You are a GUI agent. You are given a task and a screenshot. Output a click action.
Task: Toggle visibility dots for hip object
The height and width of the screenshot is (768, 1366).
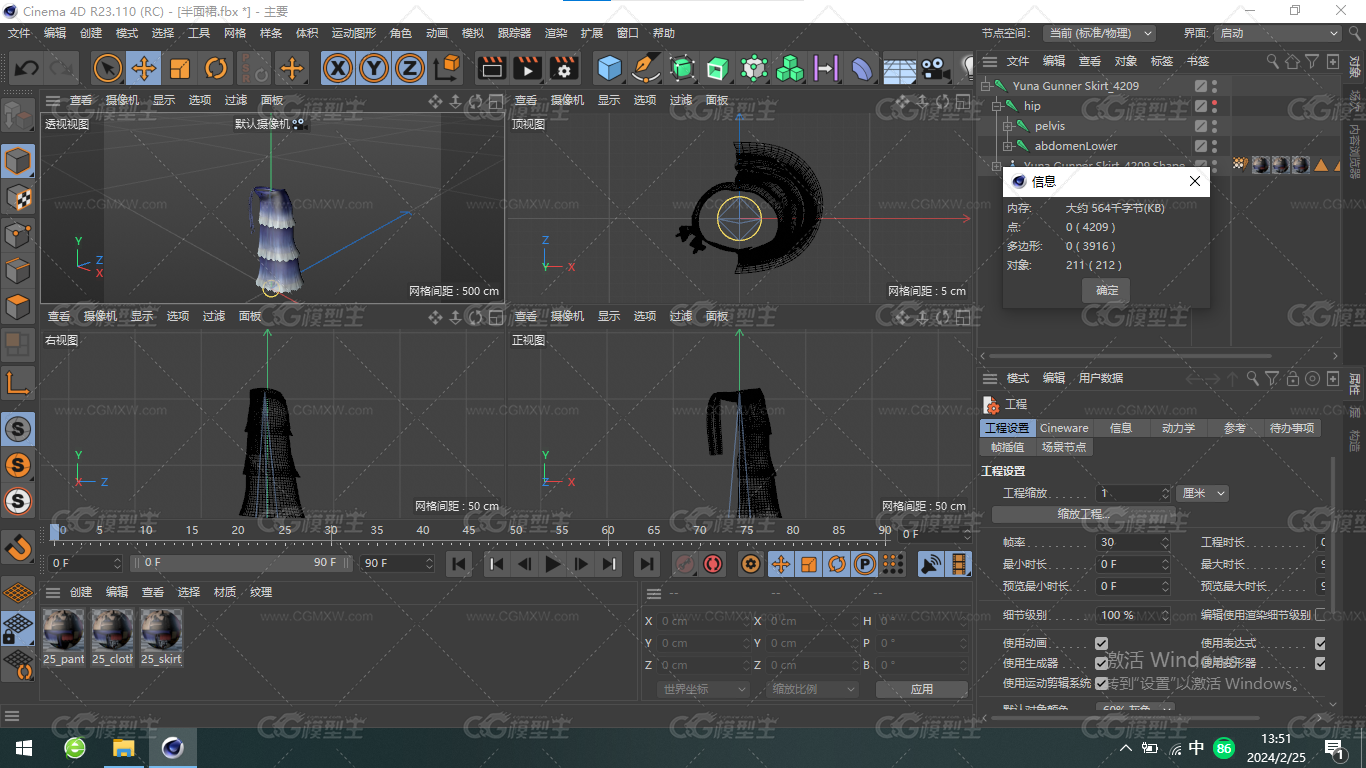point(1215,106)
